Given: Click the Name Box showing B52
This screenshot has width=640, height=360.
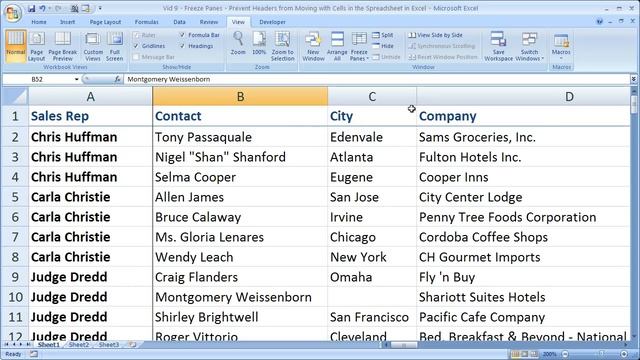Looking at the screenshot, I should point(38,79).
